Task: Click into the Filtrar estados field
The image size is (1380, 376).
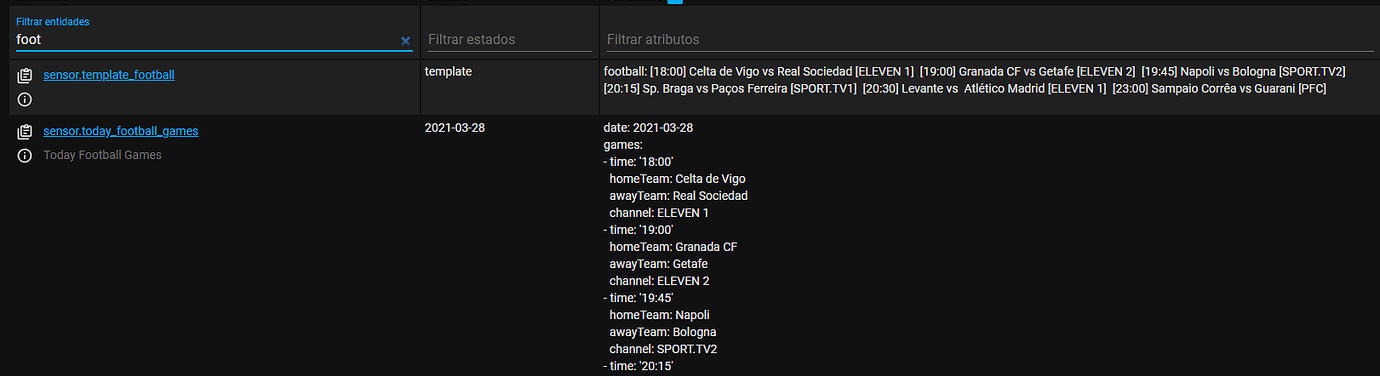Action: click(509, 40)
